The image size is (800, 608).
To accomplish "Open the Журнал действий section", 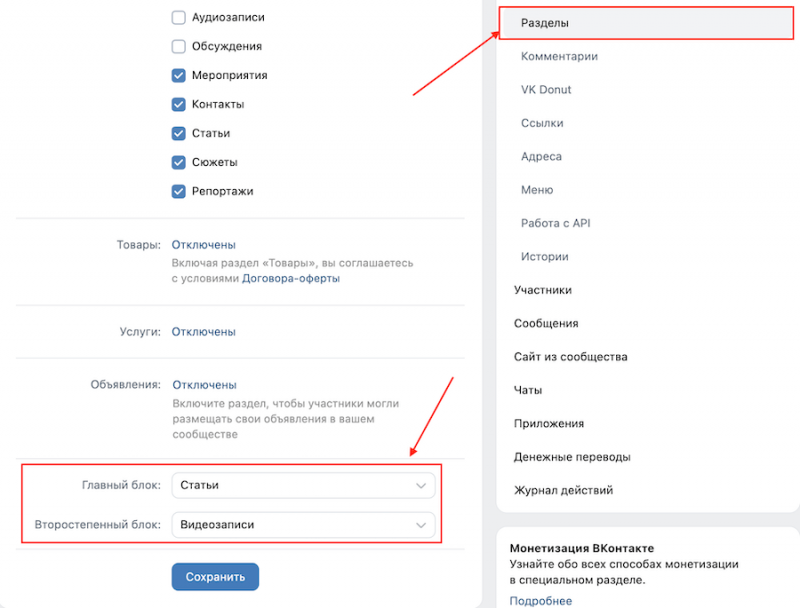I will tap(563, 490).
